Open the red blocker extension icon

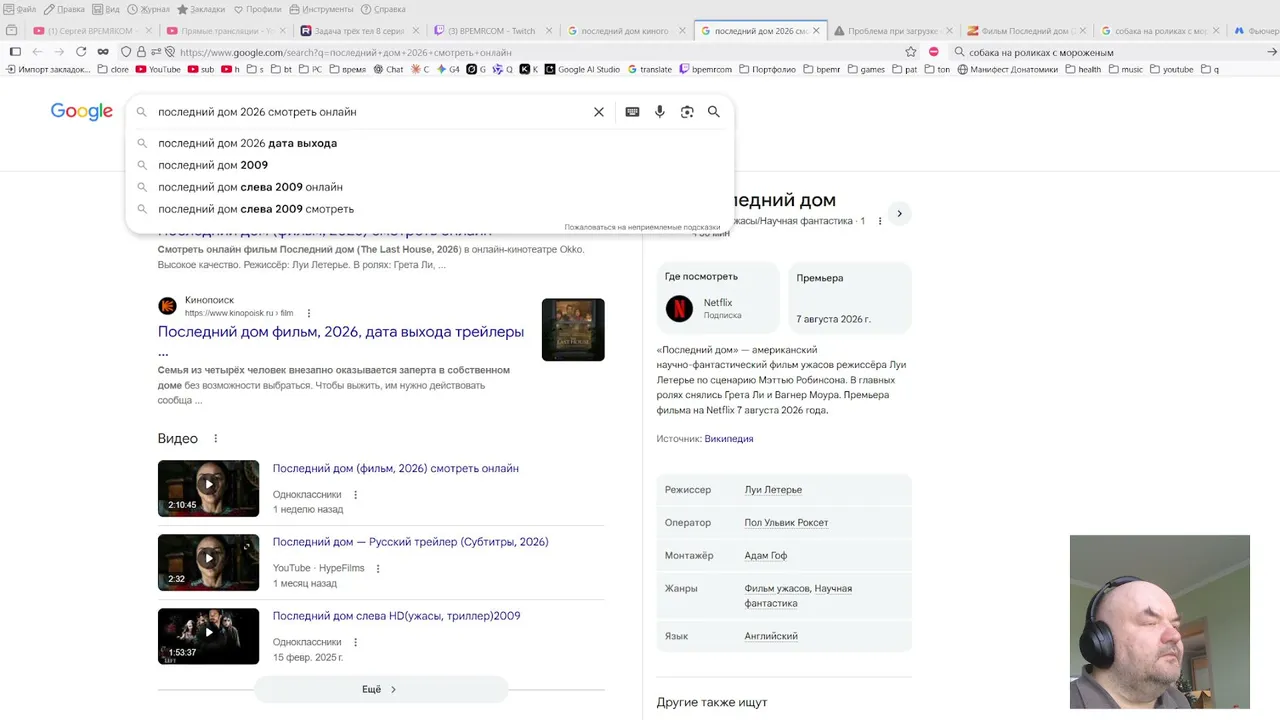(x=934, y=52)
